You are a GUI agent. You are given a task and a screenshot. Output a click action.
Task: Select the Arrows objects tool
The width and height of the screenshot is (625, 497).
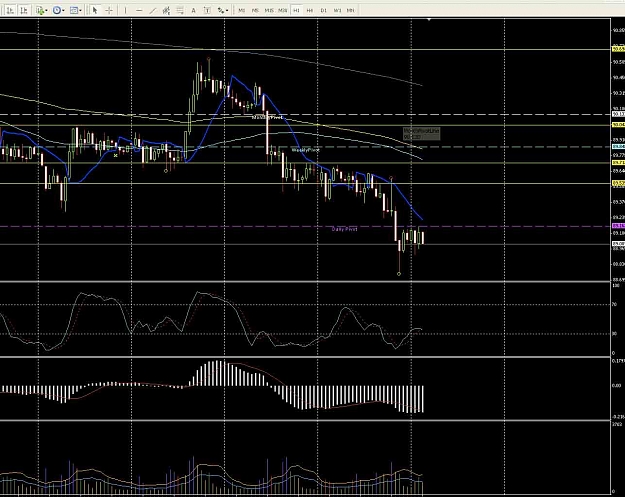coord(220,10)
